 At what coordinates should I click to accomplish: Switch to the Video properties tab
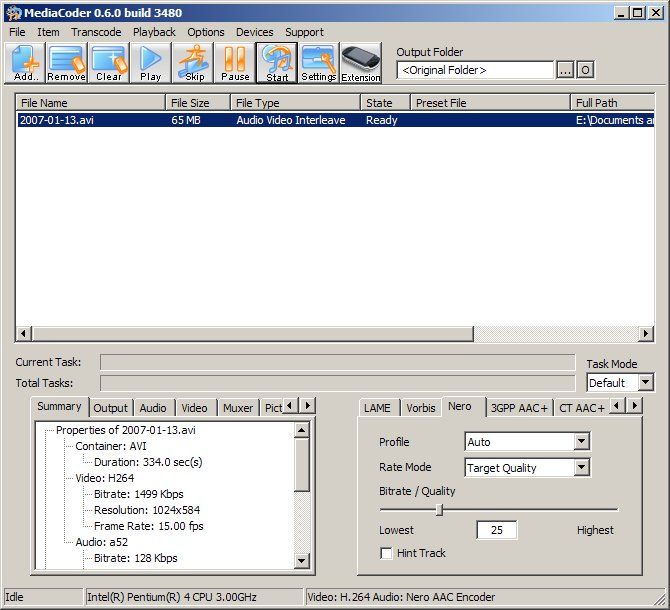tap(194, 408)
